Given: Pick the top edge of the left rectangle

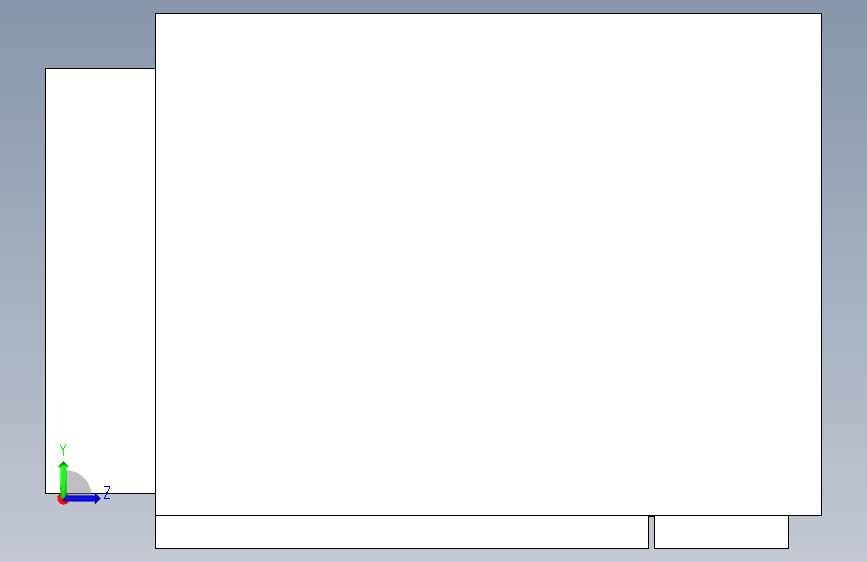Looking at the screenshot, I should [100, 69].
